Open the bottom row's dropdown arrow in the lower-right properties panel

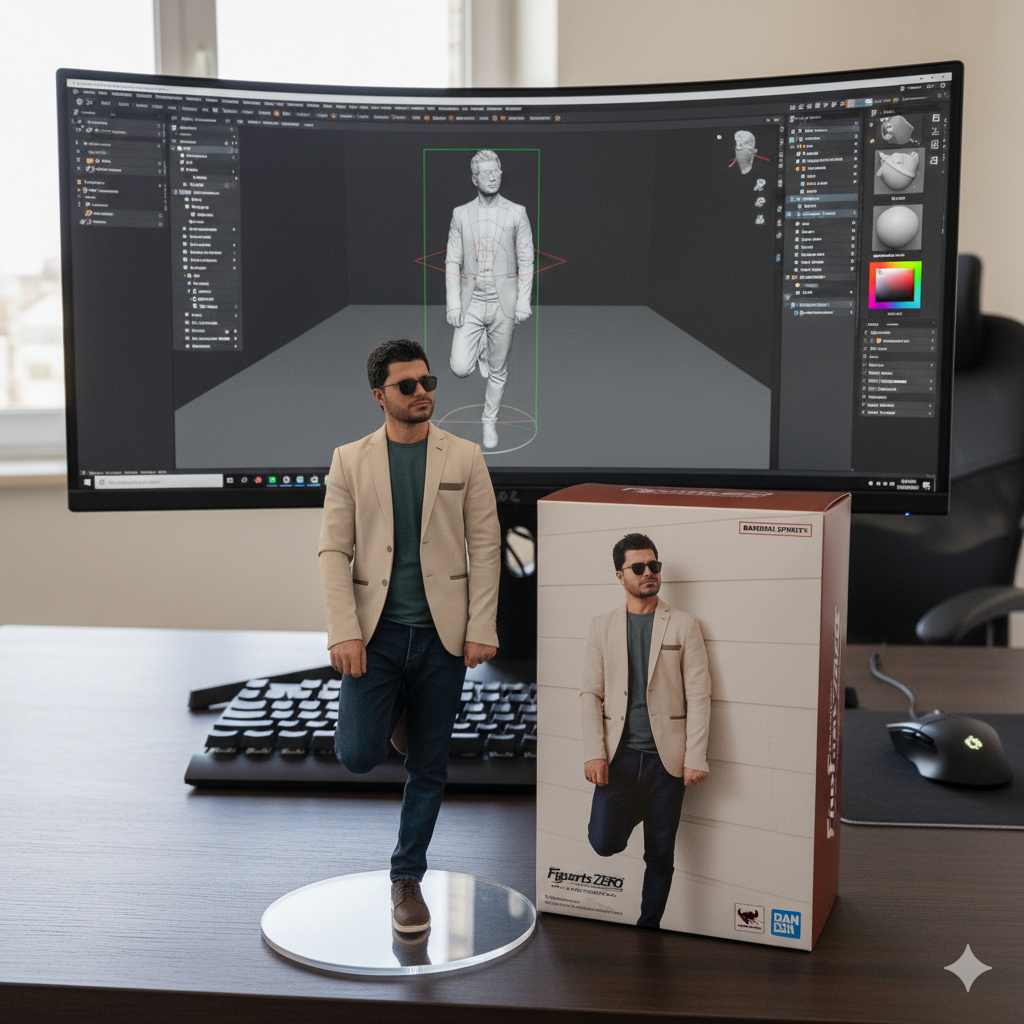[x=929, y=410]
